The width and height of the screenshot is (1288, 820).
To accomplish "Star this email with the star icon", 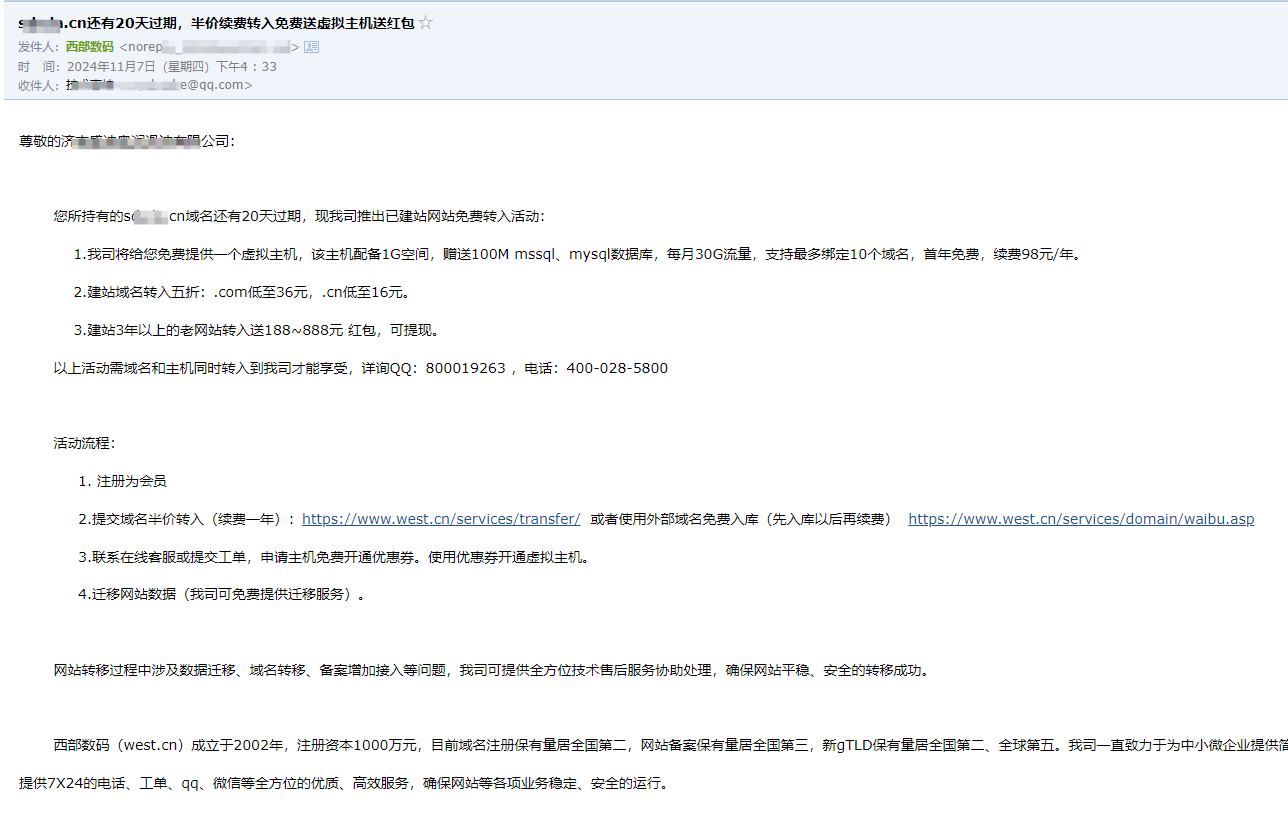I will 426,23.
